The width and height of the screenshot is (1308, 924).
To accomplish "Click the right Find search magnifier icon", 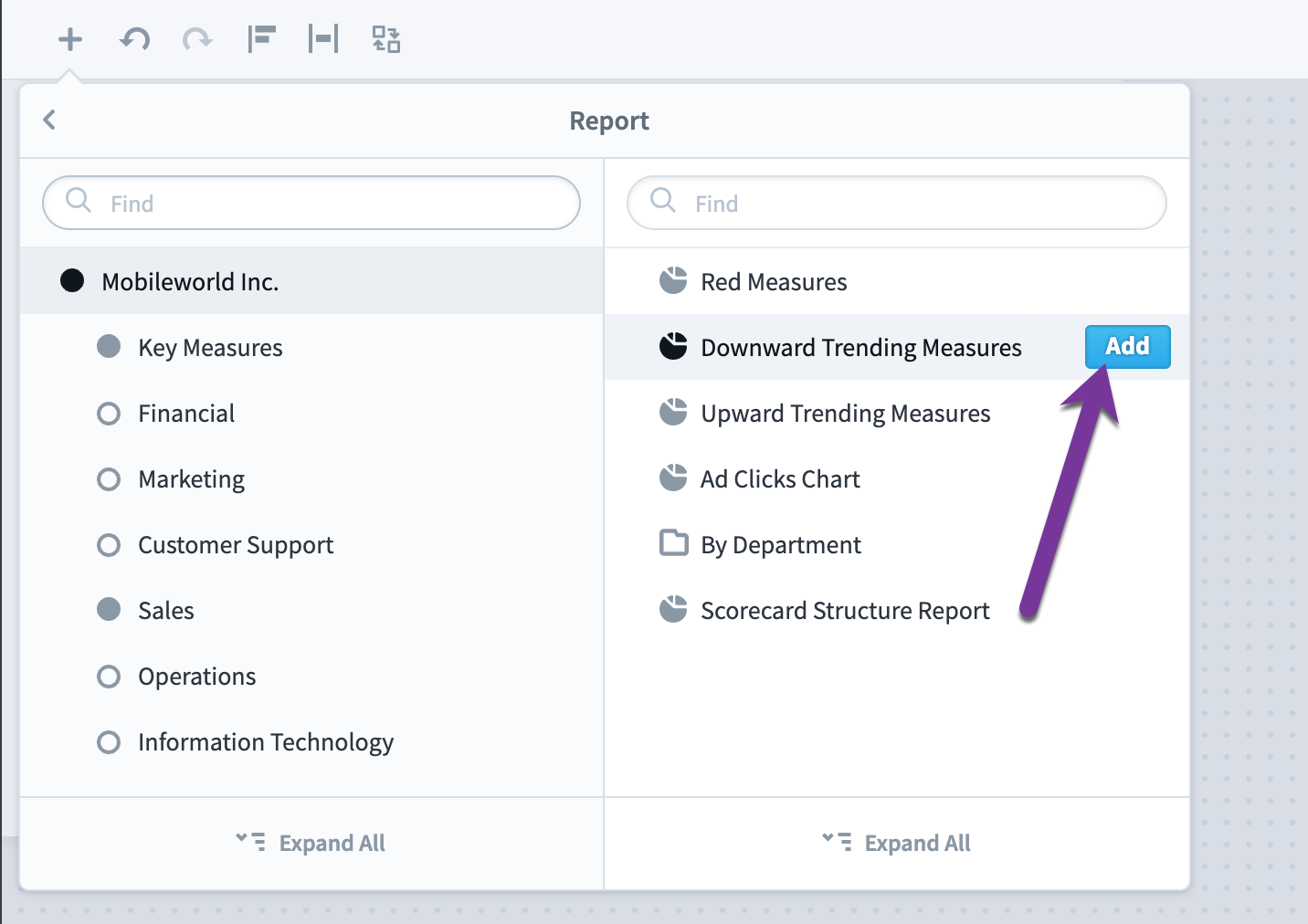I will click(663, 200).
